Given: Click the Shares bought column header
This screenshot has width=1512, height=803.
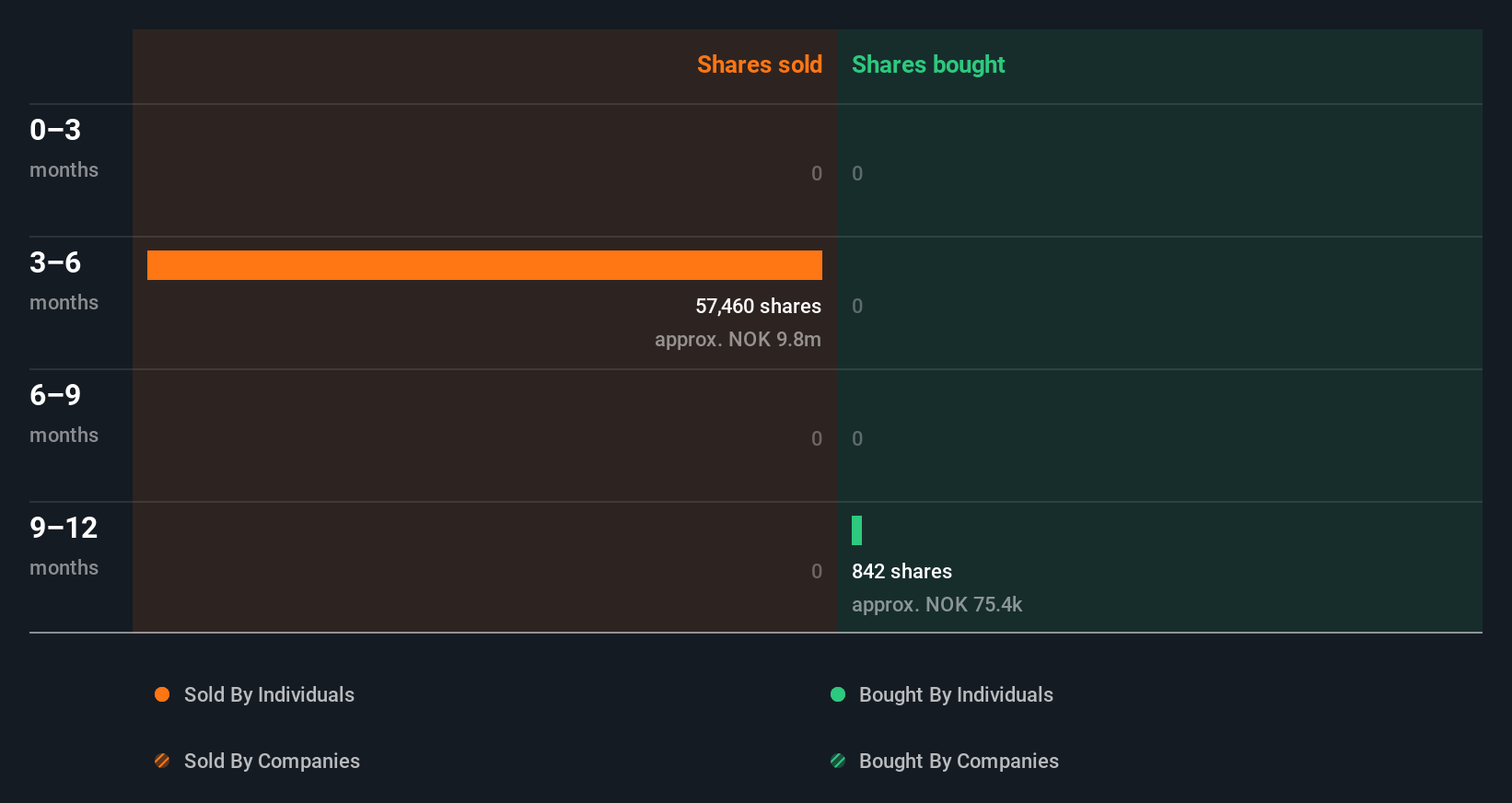Looking at the screenshot, I should point(928,64).
